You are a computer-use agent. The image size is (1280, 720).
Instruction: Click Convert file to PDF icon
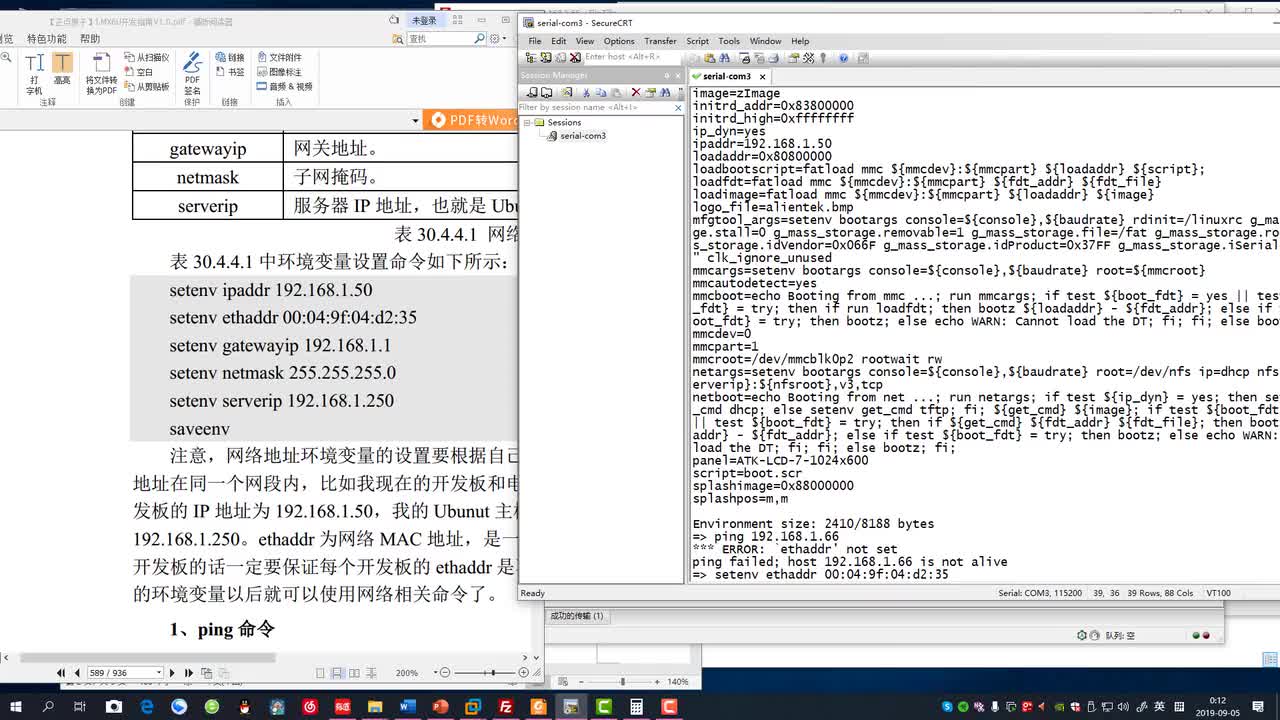pos(101,73)
